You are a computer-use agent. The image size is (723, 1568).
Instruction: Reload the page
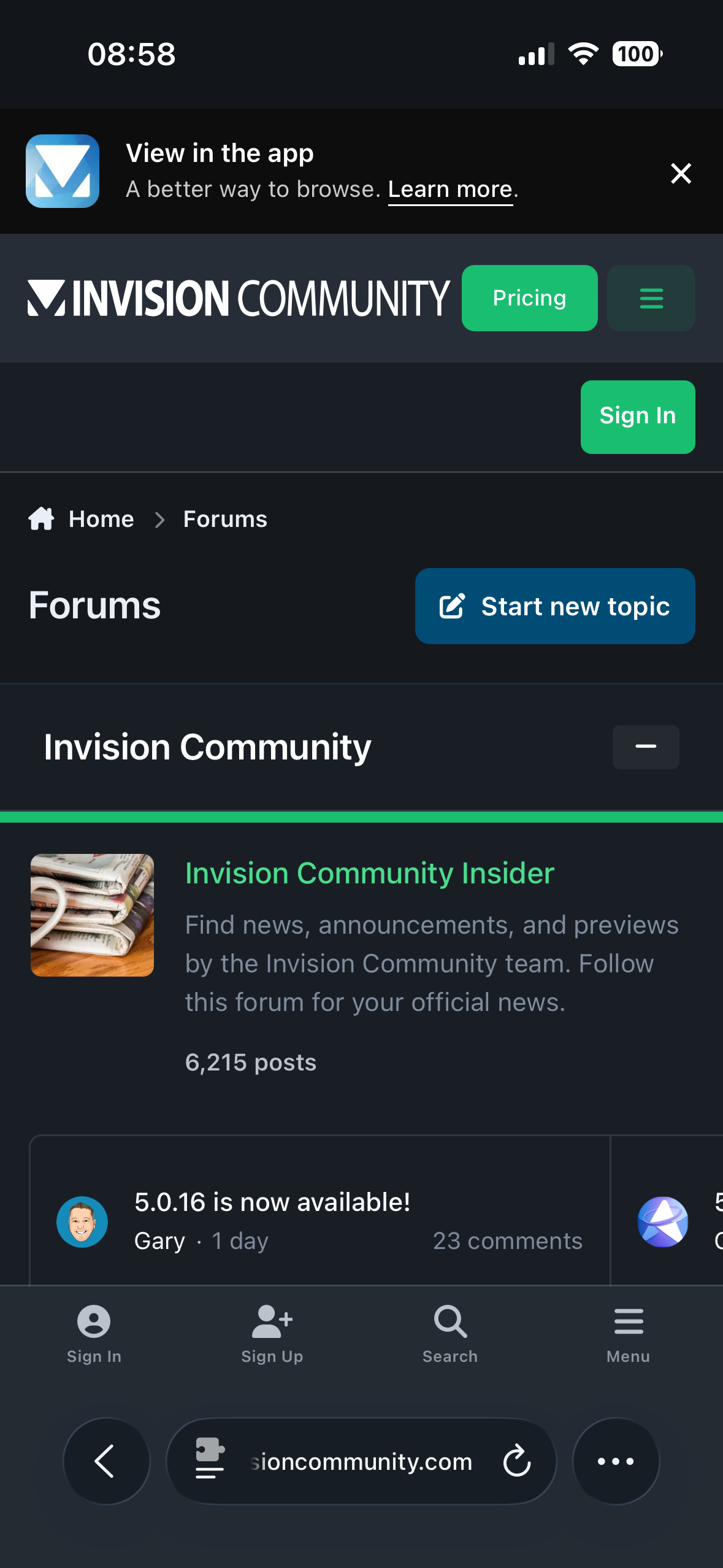pos(517,1461)
